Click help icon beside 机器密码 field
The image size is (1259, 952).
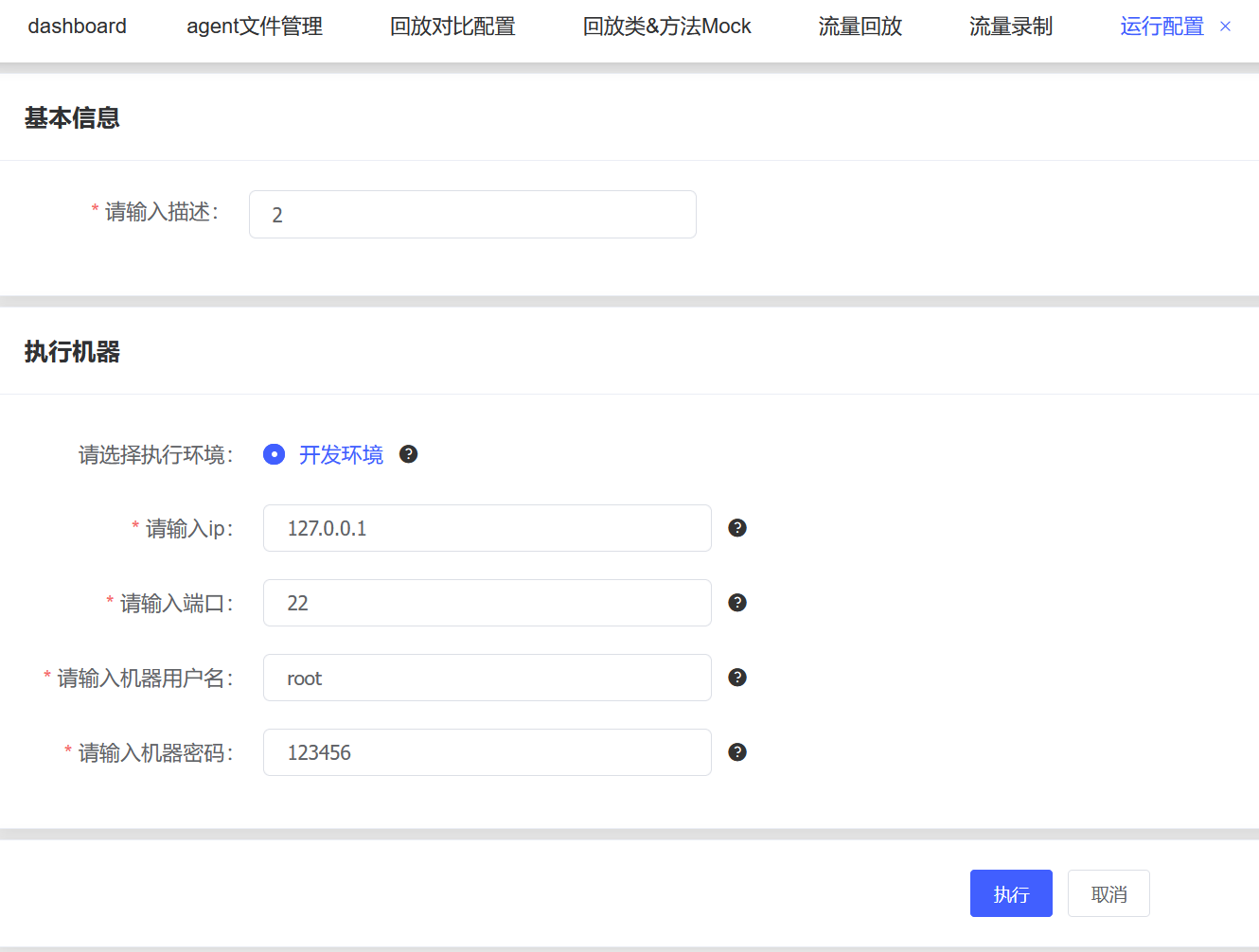(737, 752)
